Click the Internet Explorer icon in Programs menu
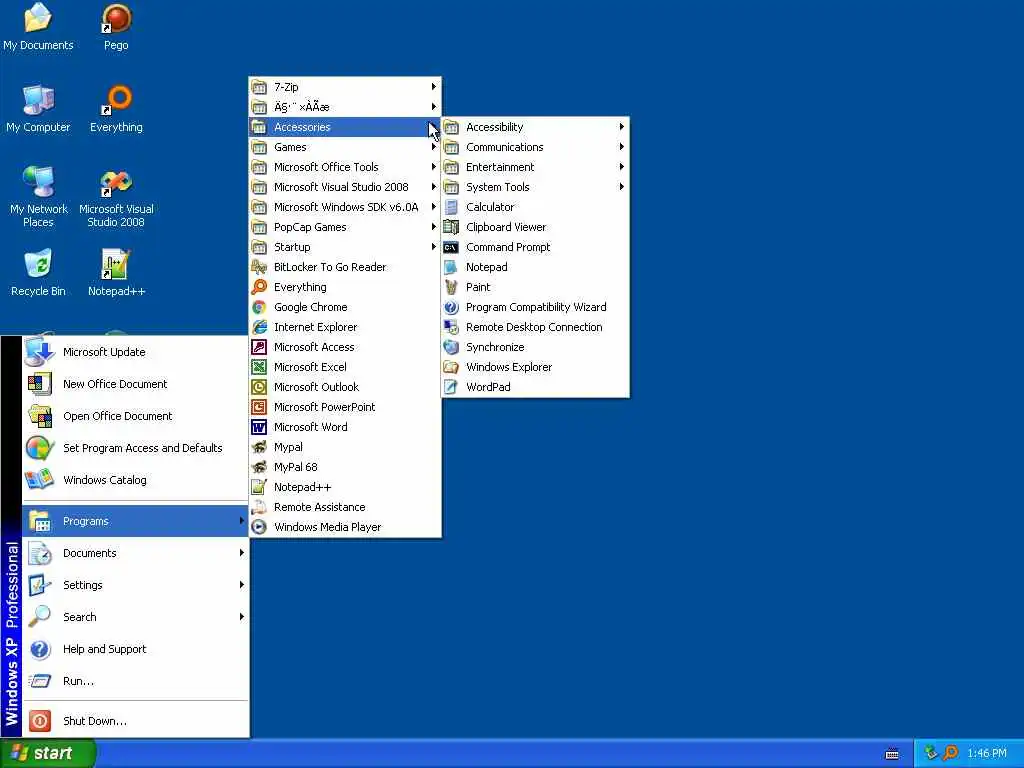The image size is (1024, 768). (259, 327)
